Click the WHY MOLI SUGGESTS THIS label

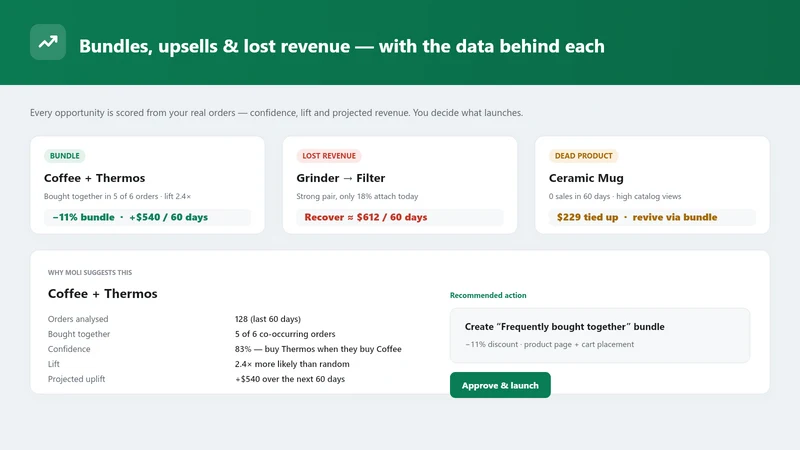90,272
